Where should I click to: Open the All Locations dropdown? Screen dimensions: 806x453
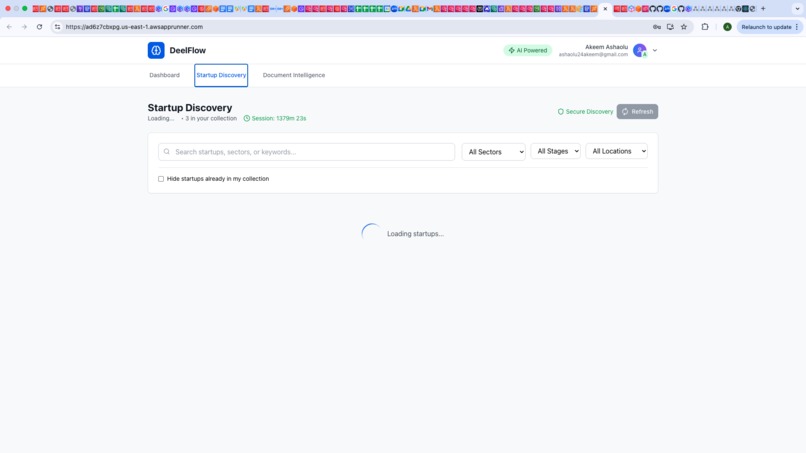pos(616,151)
